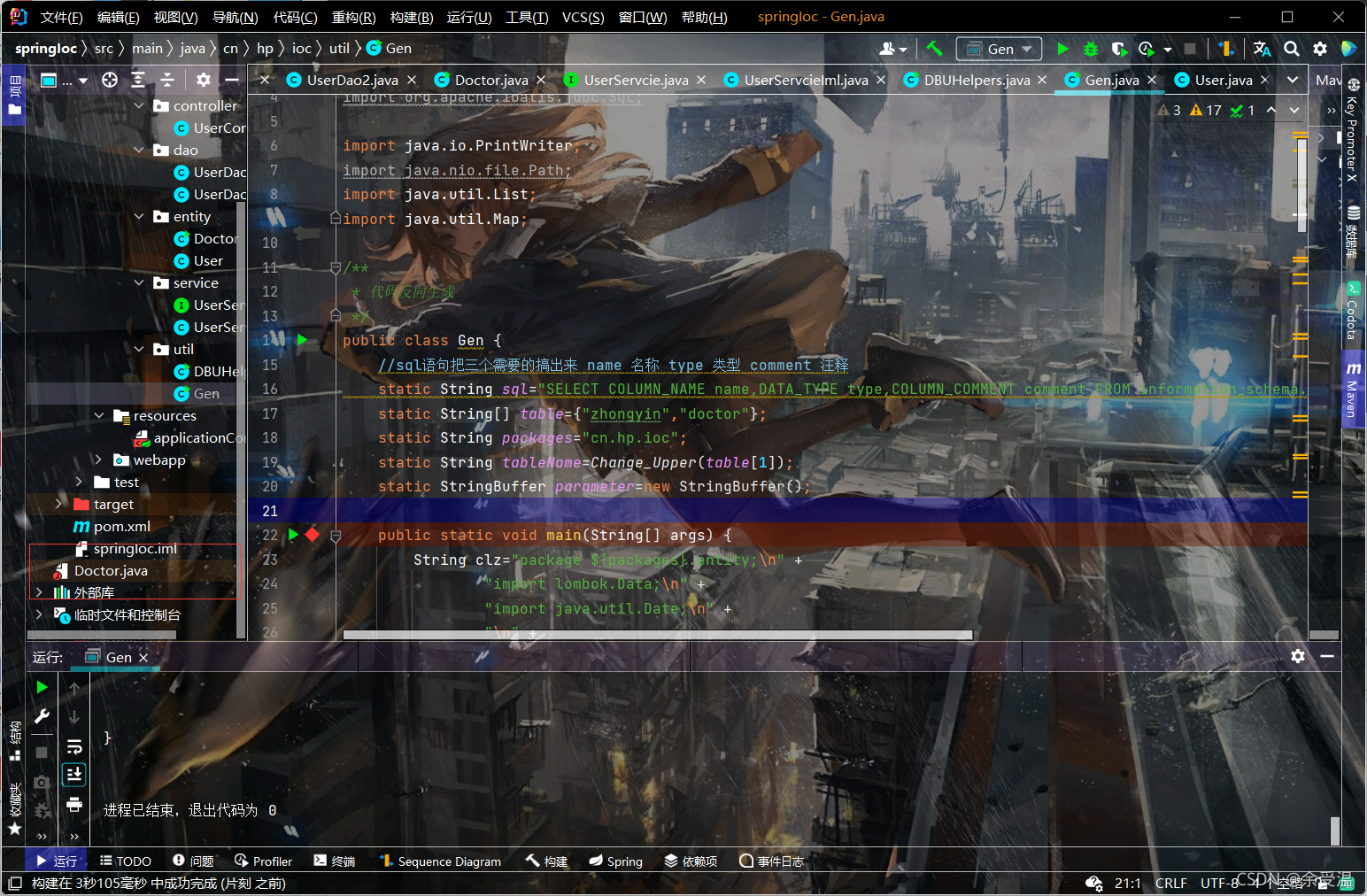Expand all nodes in the project tree
Viewport: 1367px width, 896px height.
pyautogui.click(x=138, y=81)
